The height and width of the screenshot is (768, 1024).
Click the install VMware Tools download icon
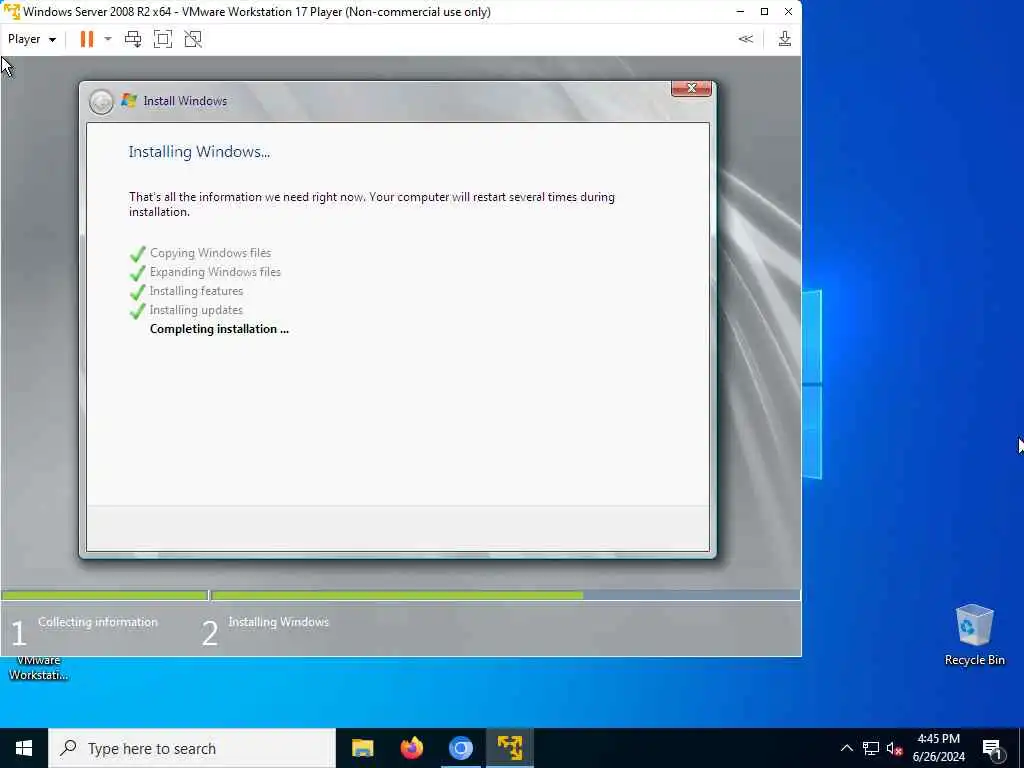tap(784, 39)
